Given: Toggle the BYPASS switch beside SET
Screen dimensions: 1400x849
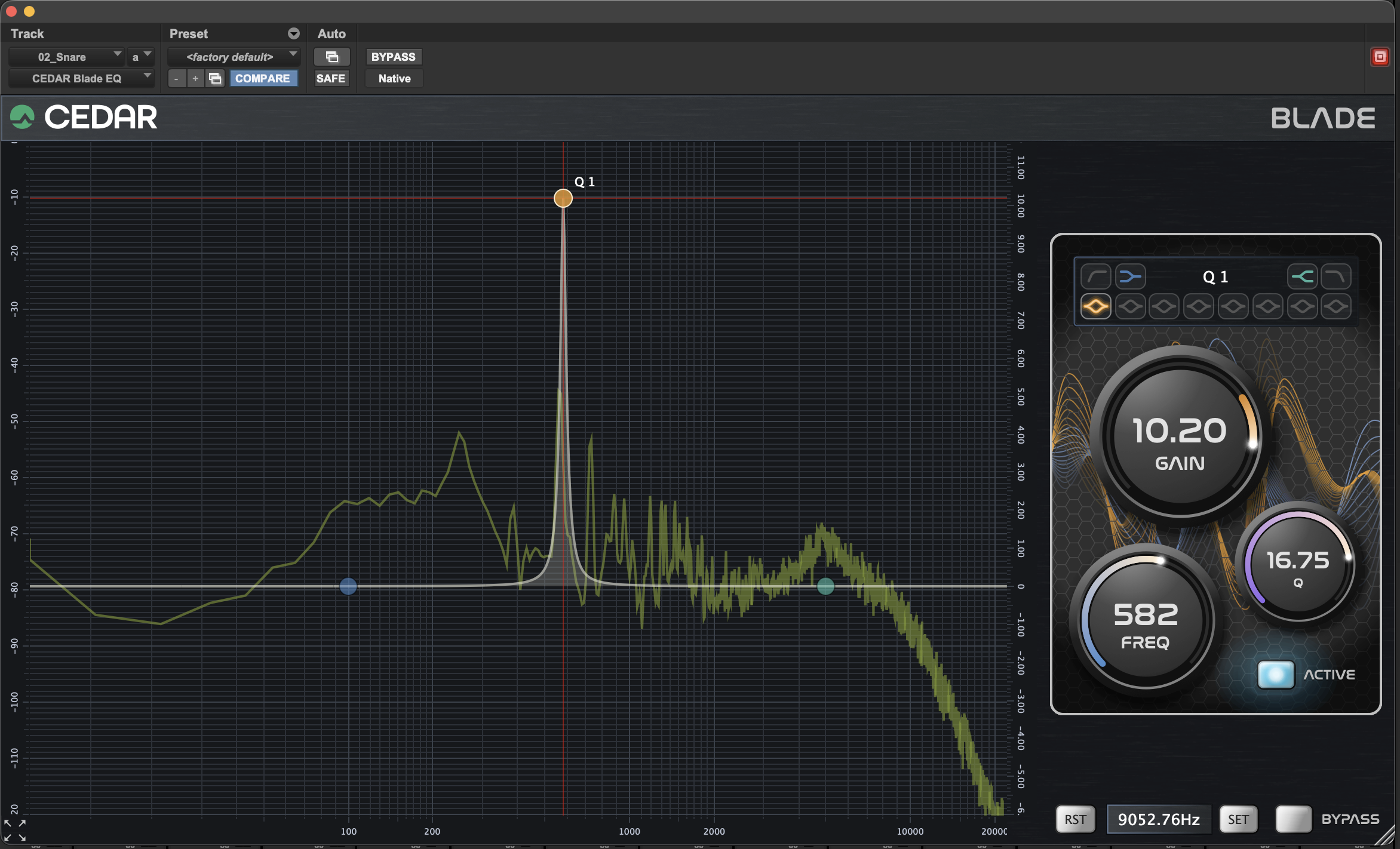Looking at the screenshot, I should click(1293, 819).
